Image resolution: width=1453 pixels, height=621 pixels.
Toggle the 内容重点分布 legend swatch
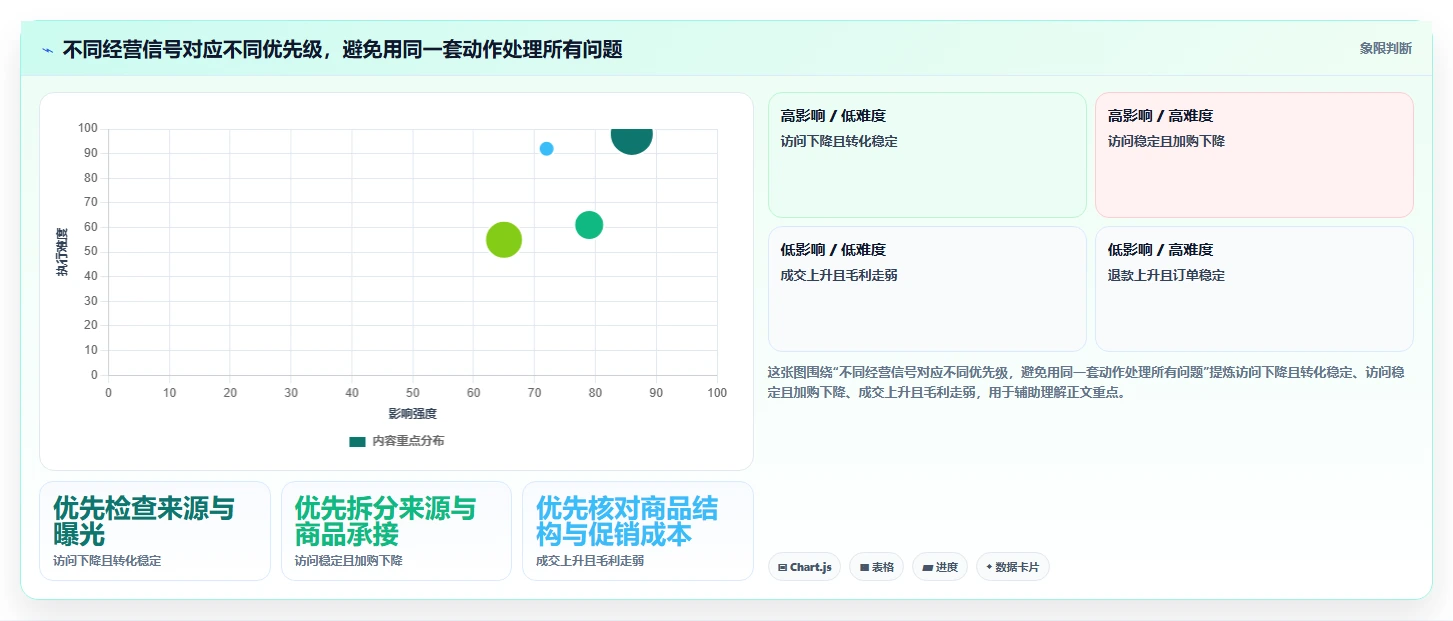(x=357, y=441)
